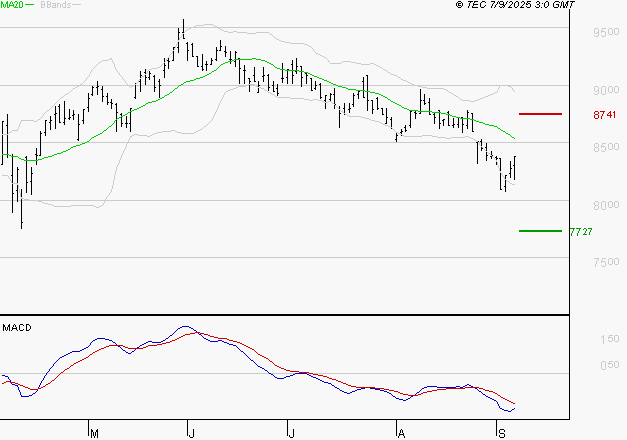
Task: Click the 150 MACD axis label
Action: click(x=610, y=339)
